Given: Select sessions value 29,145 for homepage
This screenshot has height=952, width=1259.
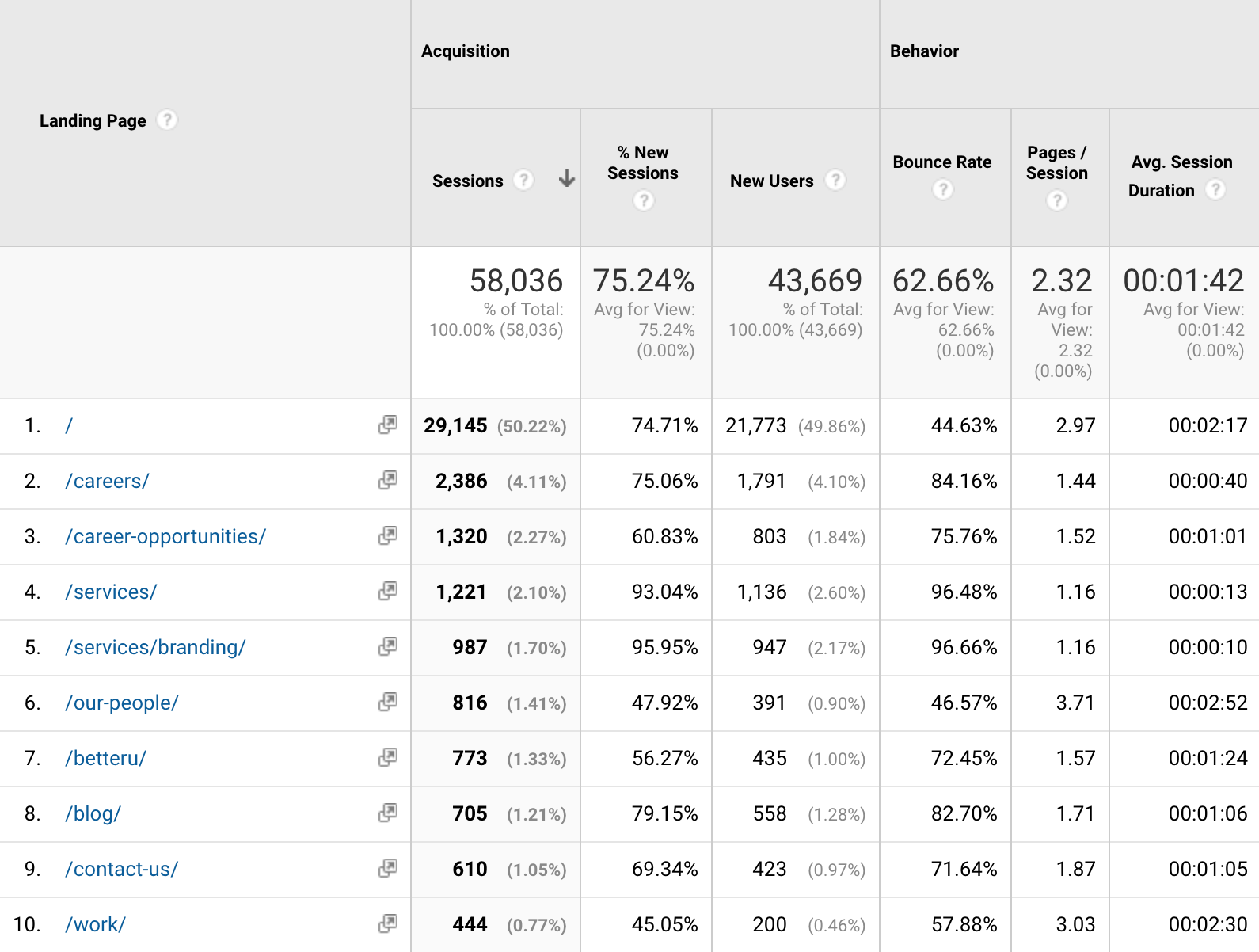Looking at the screenshot, I should tap(455, 426).
